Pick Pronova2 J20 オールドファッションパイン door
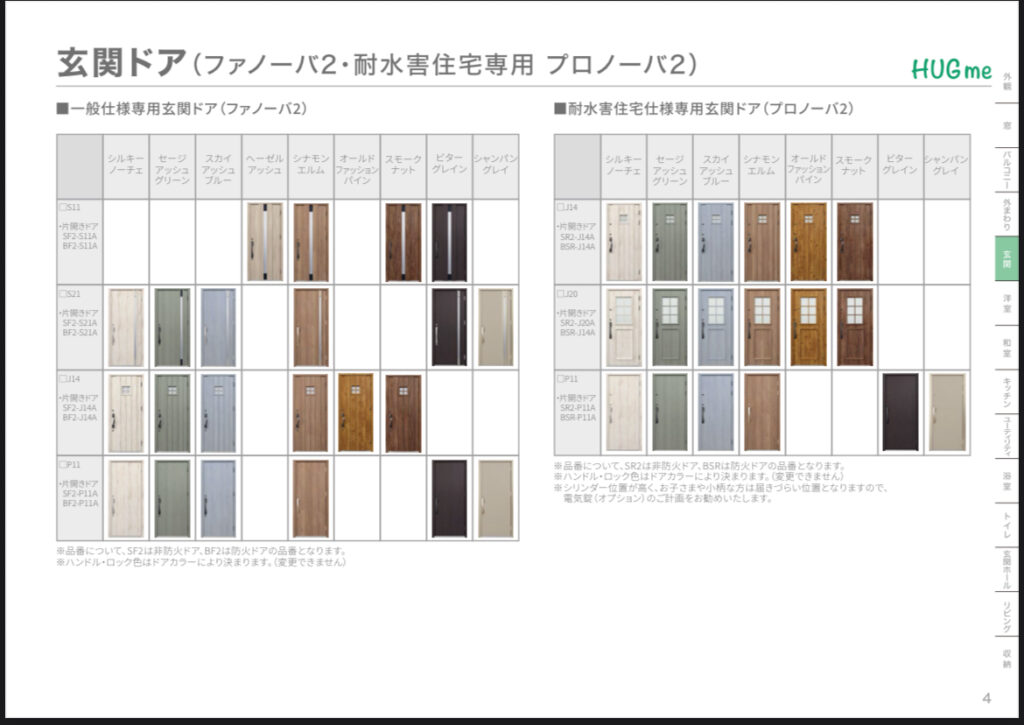 [808, 327]
